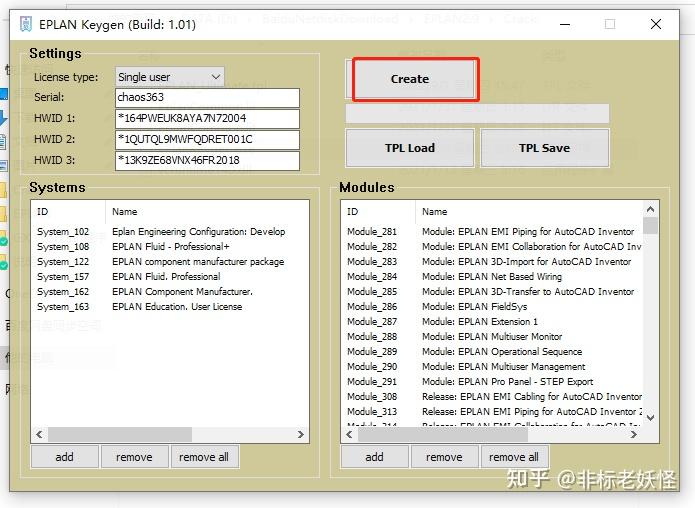The width and height of the screenshot is (695, 508).
Task: Select System_157 EPLAN Fluid Professional row
Action: click(170, 277)
